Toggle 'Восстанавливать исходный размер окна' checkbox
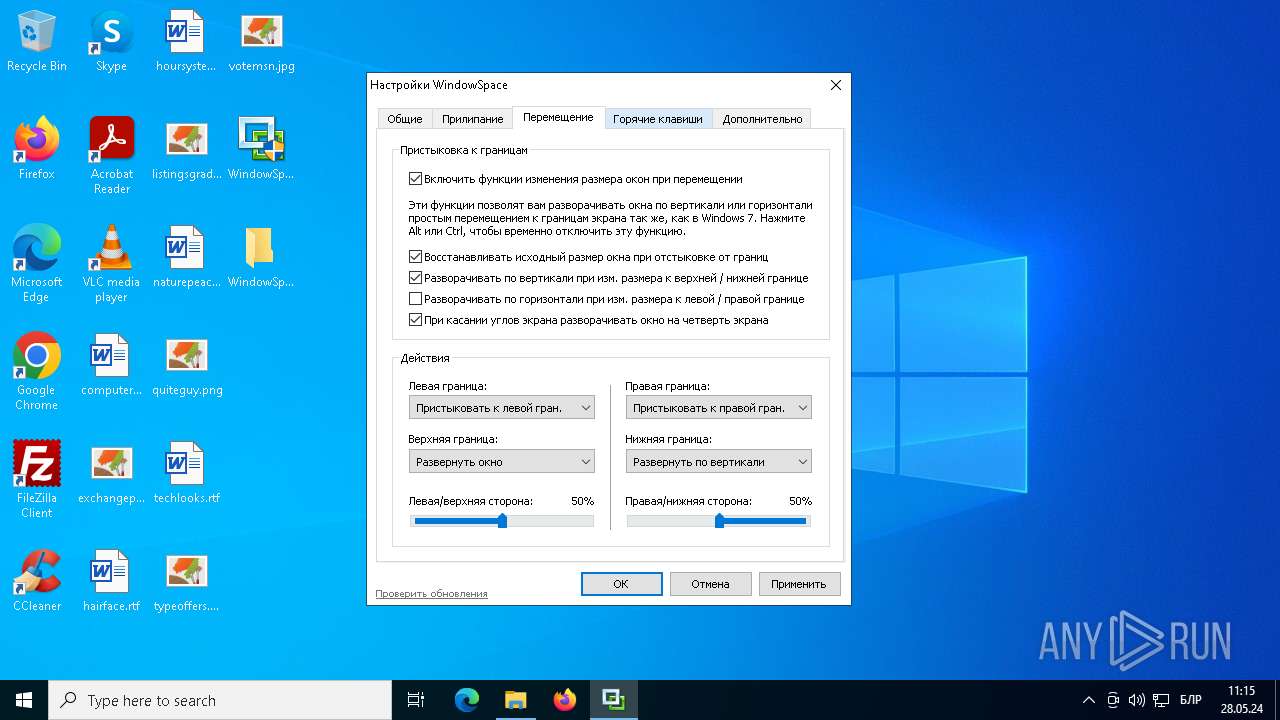1280x720 pixels. [x=416, y=257]
